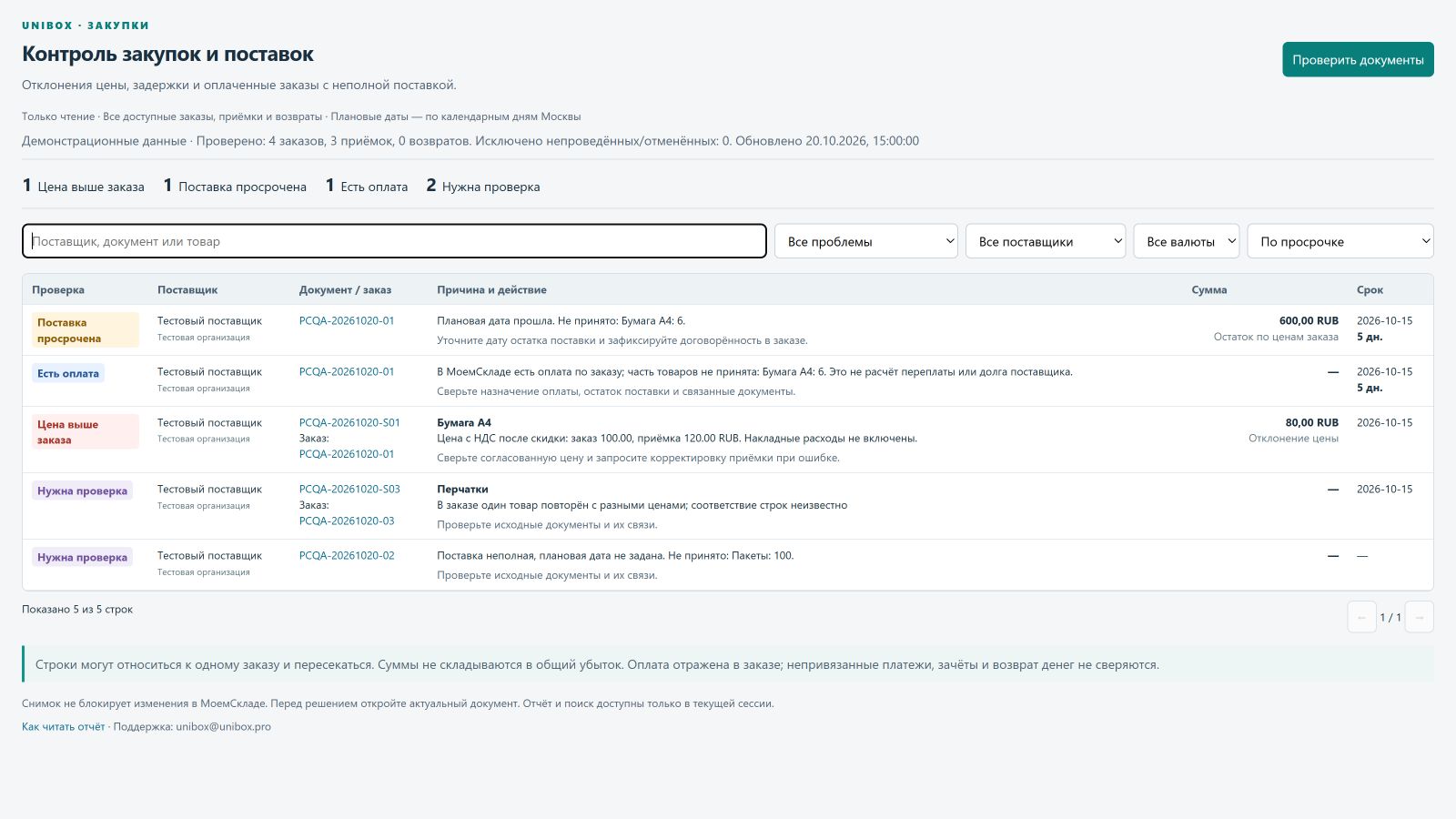The height and width of the screenshot is (819, 1456).
Task: Click the Перчатки item title
Action: point(462,489)
